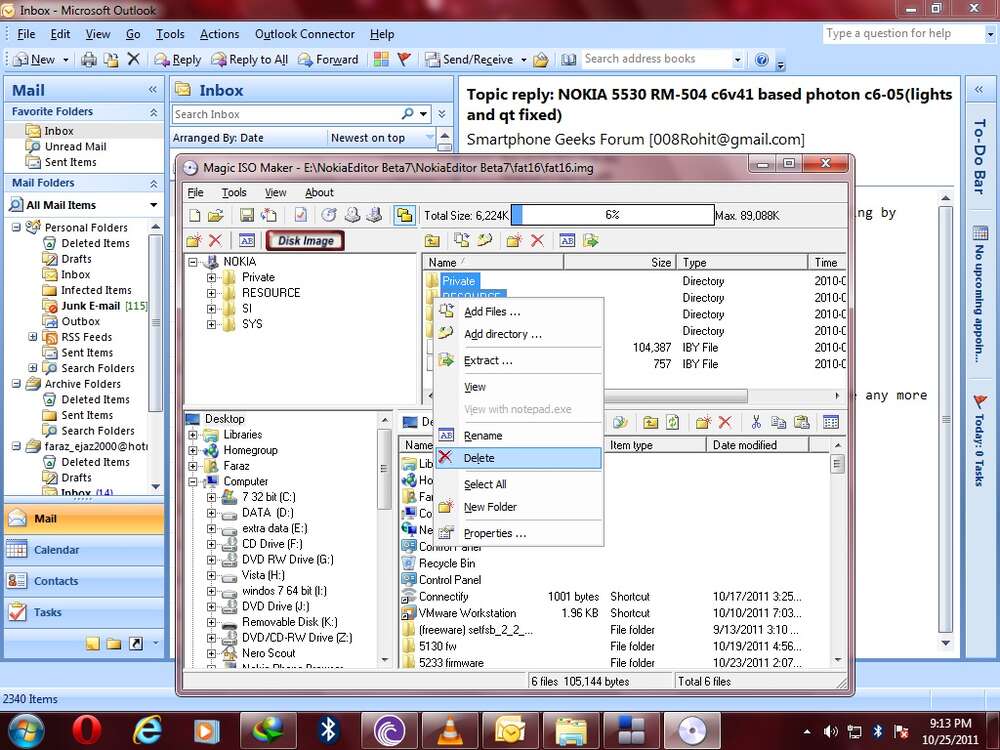The width and height of the screenshot is (1000, 750).
Task: Click the Bluetooth icon on the taskbar
Action: [x=328, y=731]
